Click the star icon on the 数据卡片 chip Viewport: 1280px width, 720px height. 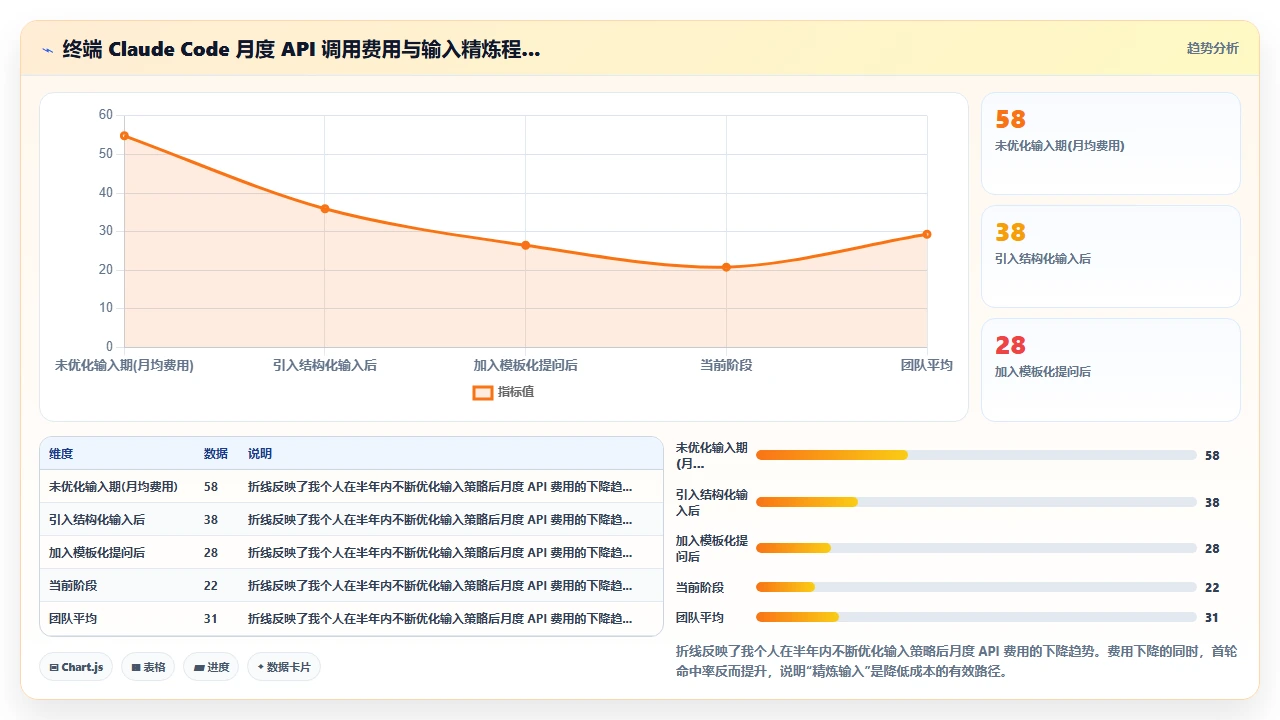pyautogui.click(x=261, y=667)
